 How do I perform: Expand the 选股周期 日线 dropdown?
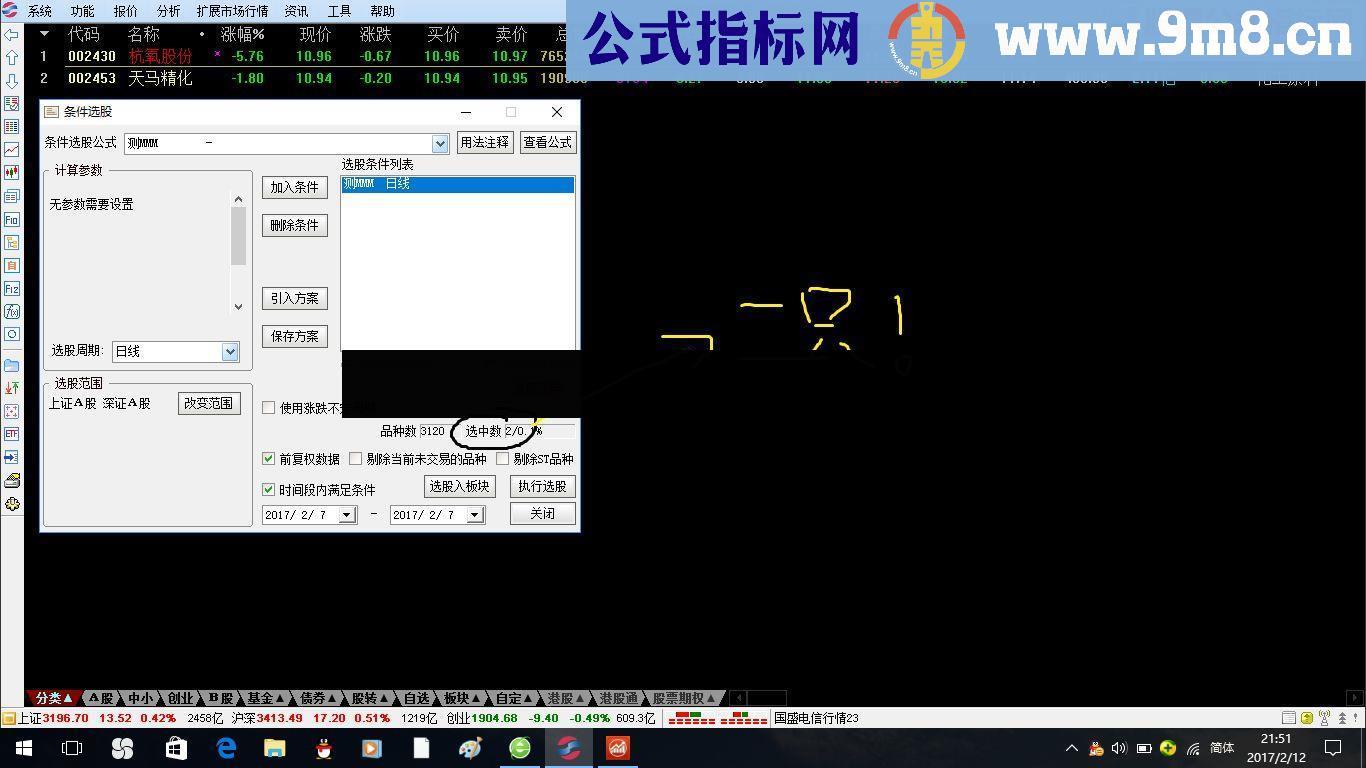click(230, 351)
